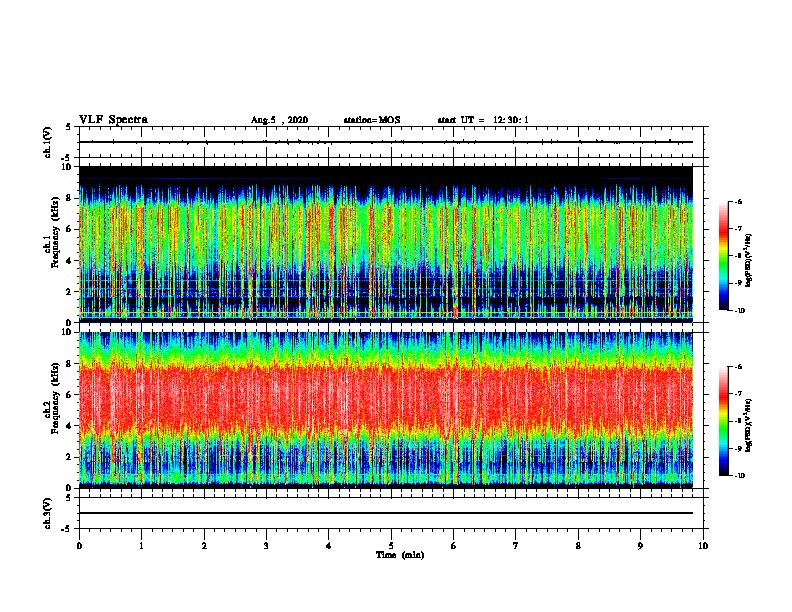Click the ch.3 voltage waveform trace

(x=386, y=513)
